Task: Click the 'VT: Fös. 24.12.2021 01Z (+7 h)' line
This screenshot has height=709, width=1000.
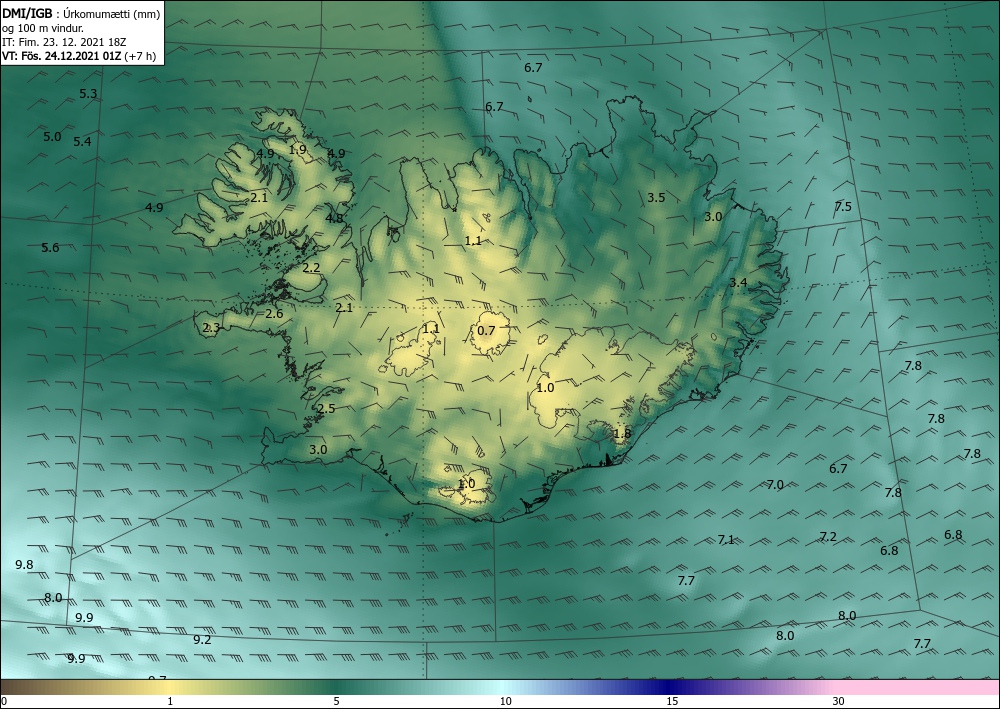Action: click(x=78, y=55)
